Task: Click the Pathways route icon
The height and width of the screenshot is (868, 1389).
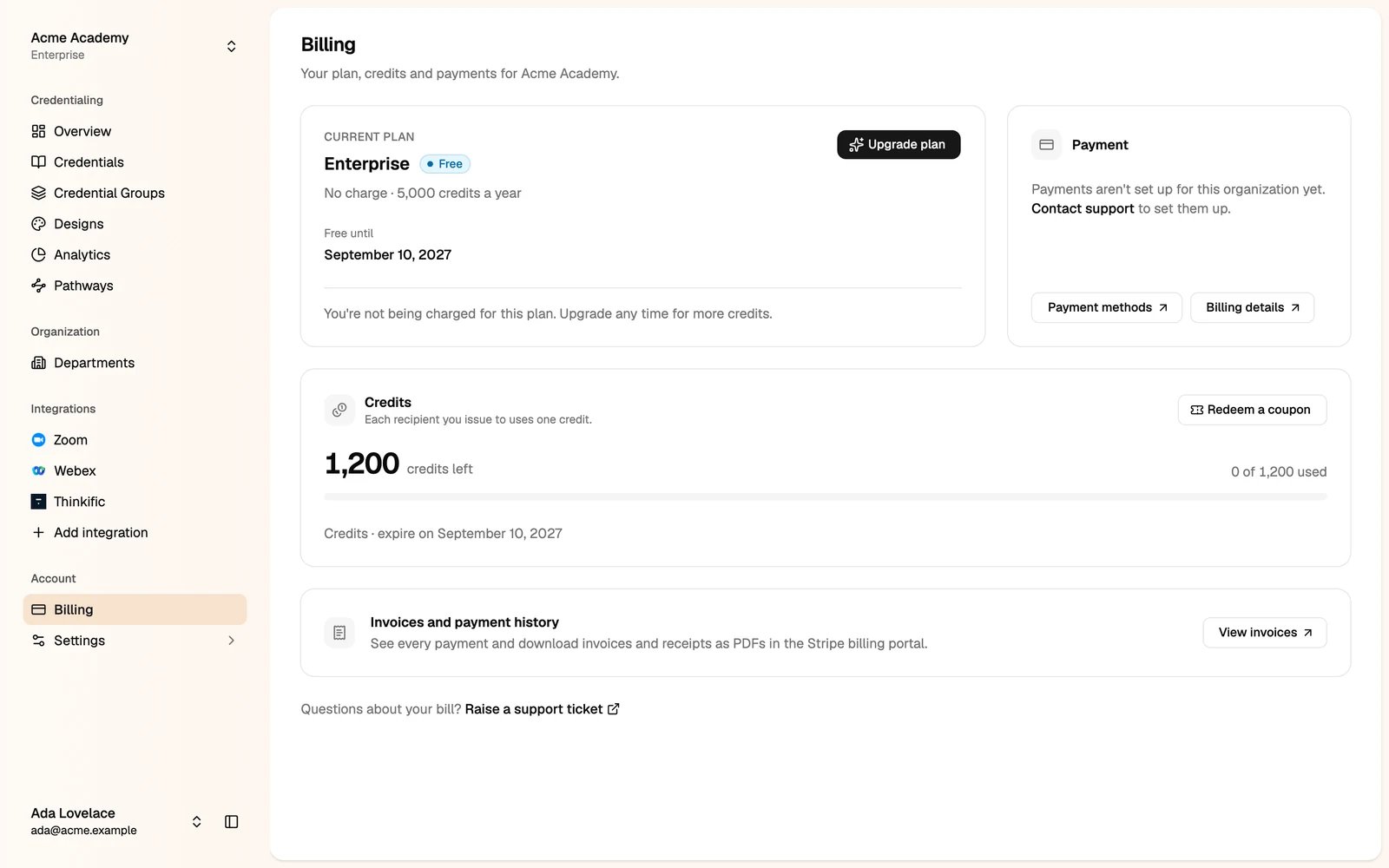Action: click(x=38, y=286)
